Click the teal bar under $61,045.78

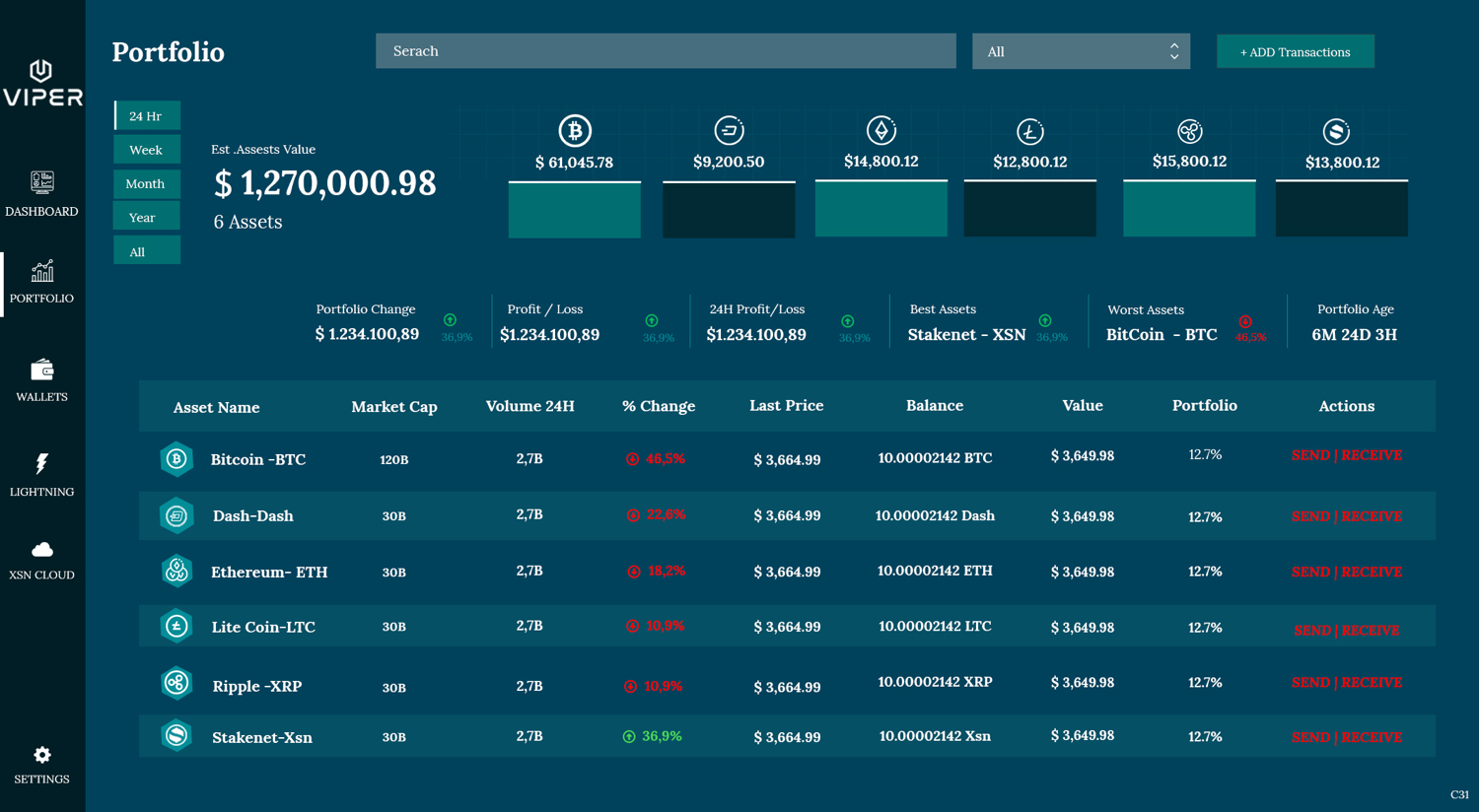coord(575,210)
